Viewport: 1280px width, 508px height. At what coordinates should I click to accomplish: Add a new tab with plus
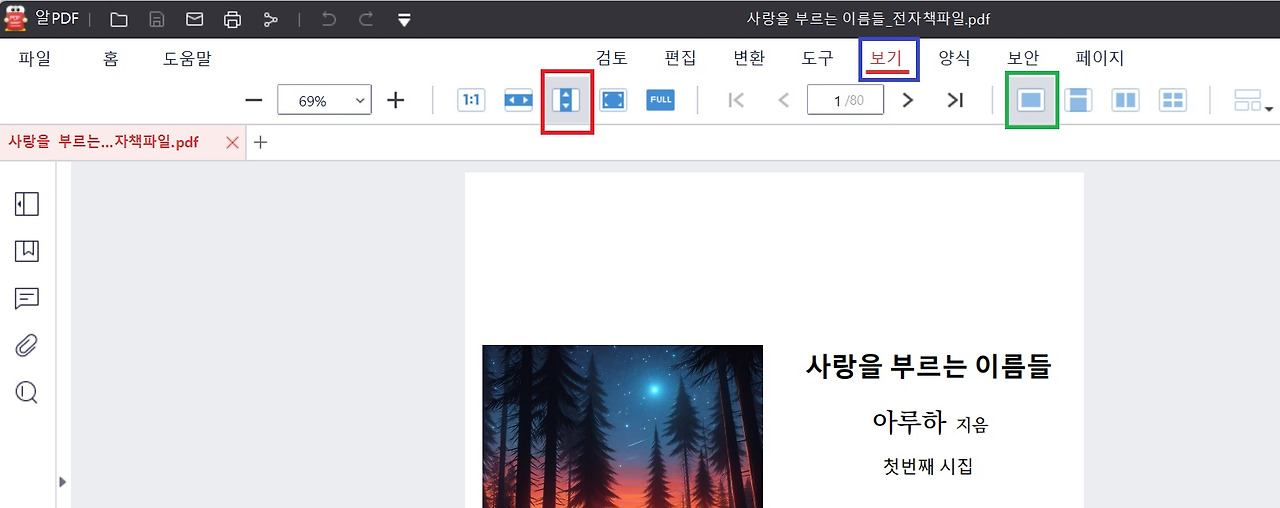pos(261,143)
